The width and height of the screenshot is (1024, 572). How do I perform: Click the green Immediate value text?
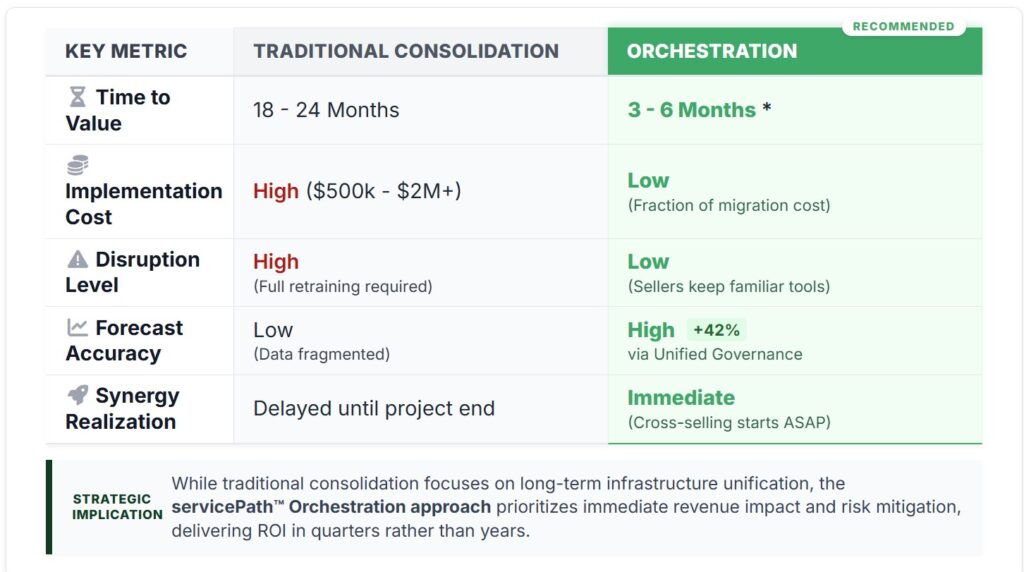point(681,397)
